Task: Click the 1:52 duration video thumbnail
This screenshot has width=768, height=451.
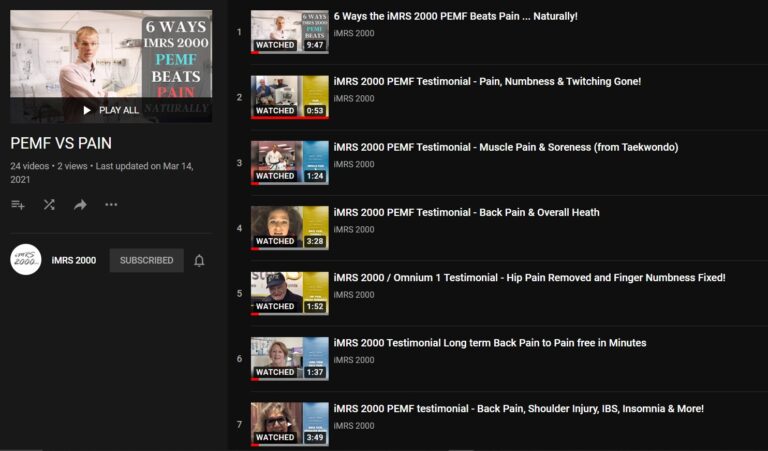Action: [289, 293]
